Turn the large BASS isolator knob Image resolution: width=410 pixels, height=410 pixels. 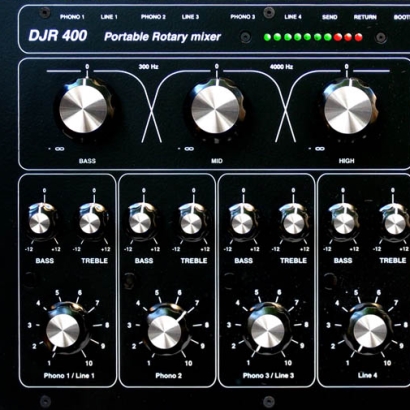pos(84,108)
